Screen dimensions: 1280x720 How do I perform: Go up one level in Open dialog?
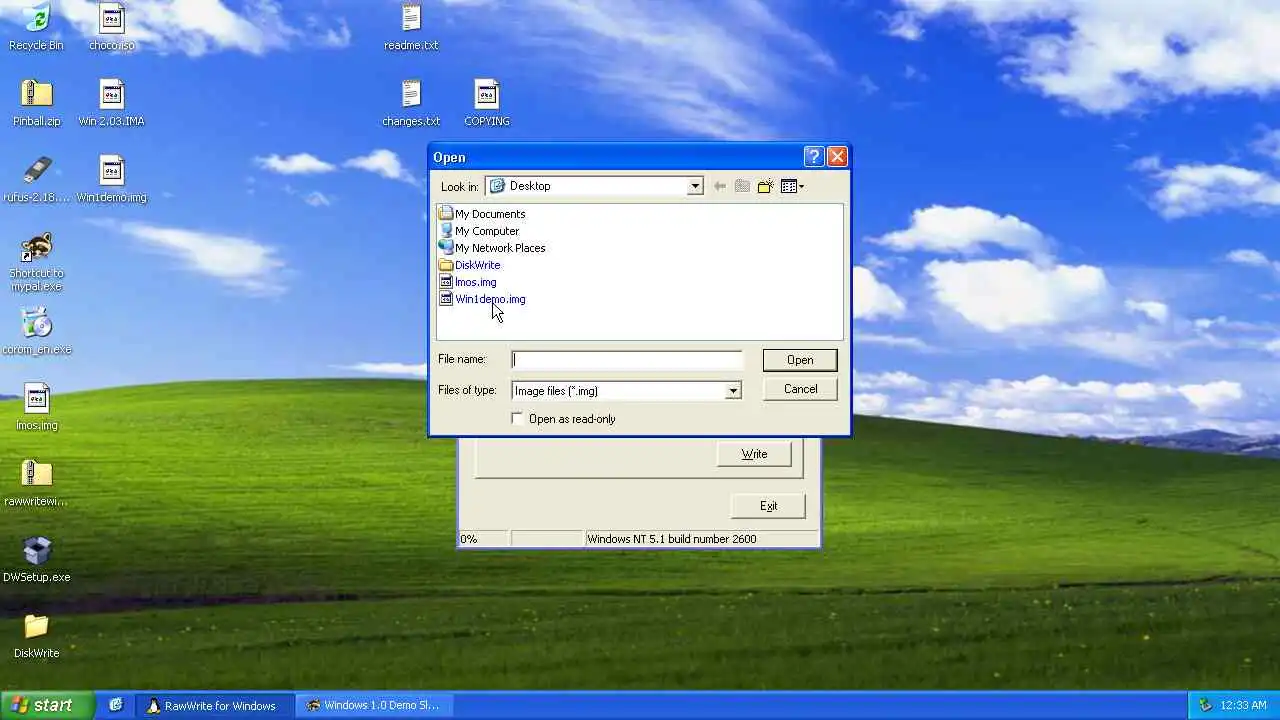pyautogui.click(x=742, y=186)
